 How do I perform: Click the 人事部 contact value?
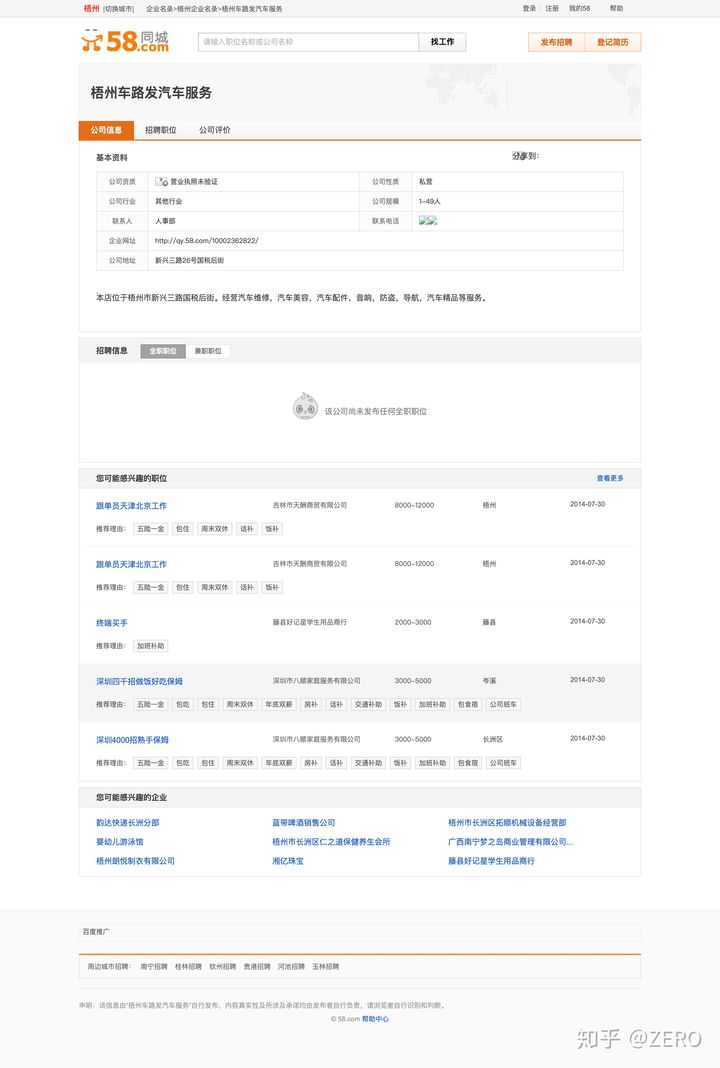click(165, 221)
